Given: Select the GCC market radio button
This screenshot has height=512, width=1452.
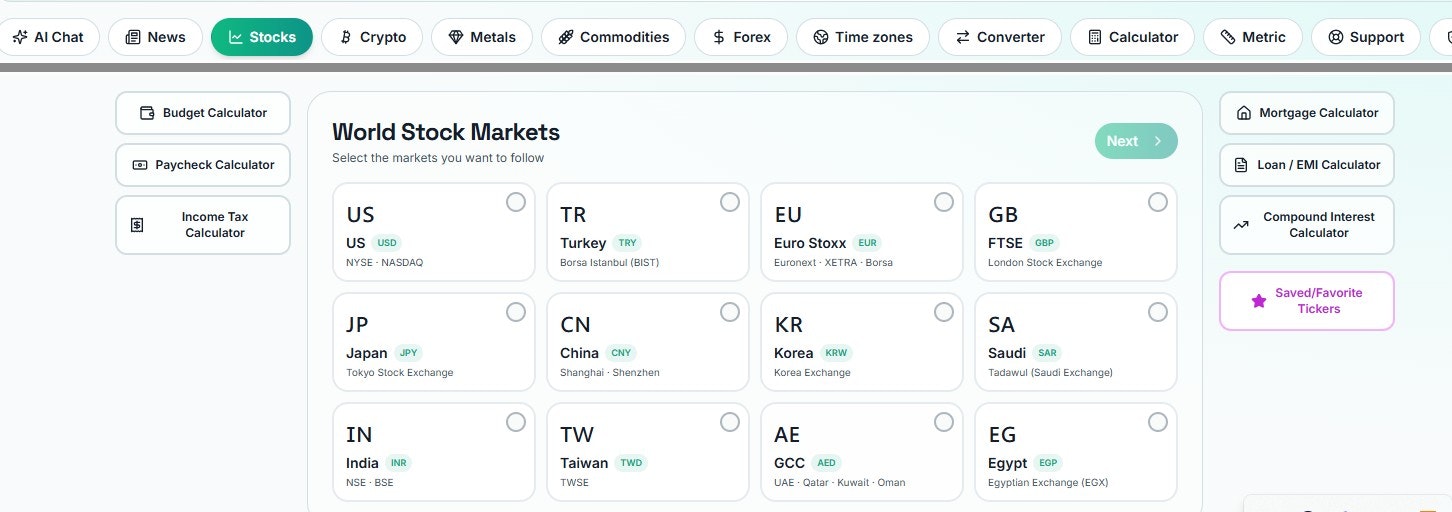Looking at the screenshot, I should tap(944, 422).
